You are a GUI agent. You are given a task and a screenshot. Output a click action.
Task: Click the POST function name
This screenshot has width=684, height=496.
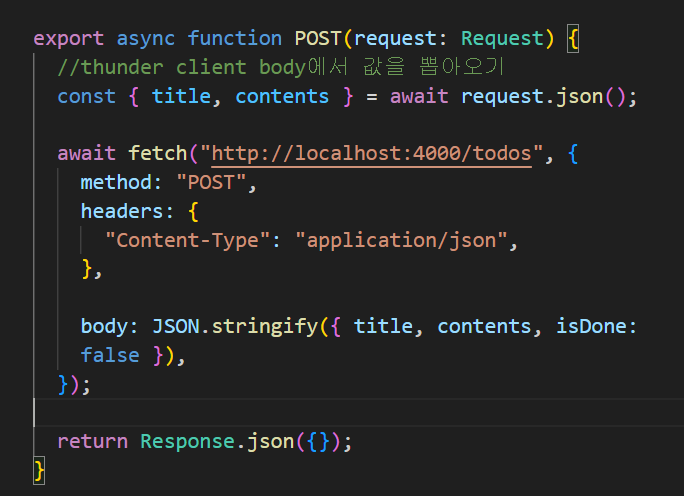click(x=318, y=38)
